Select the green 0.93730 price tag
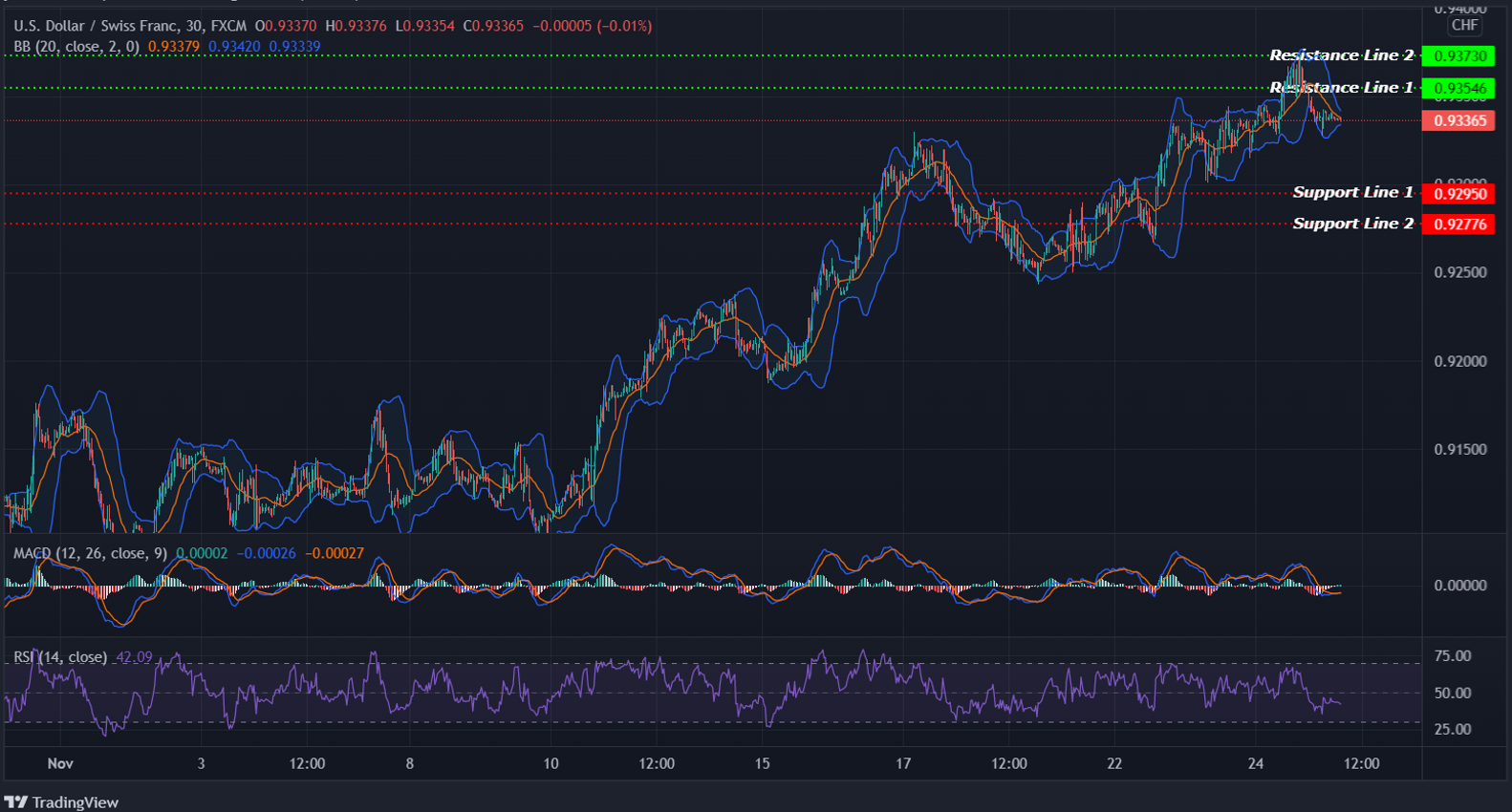Image resolution: width=1512 pixels, height=812 pixels. 1458,56
